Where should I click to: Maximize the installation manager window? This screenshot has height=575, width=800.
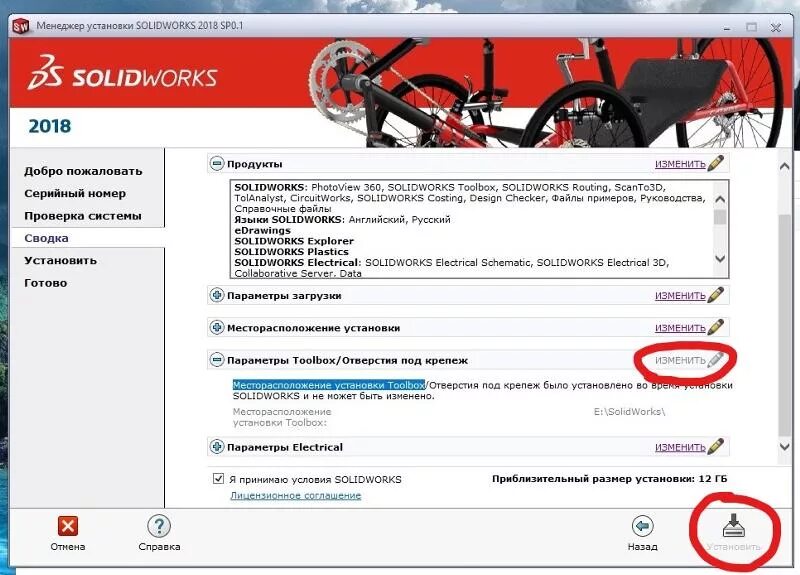[752, 27]
